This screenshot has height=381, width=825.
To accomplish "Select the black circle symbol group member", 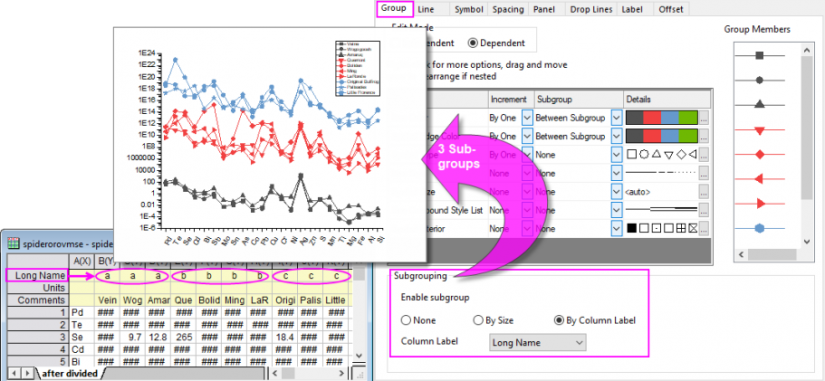I will [x=759, y=80].
